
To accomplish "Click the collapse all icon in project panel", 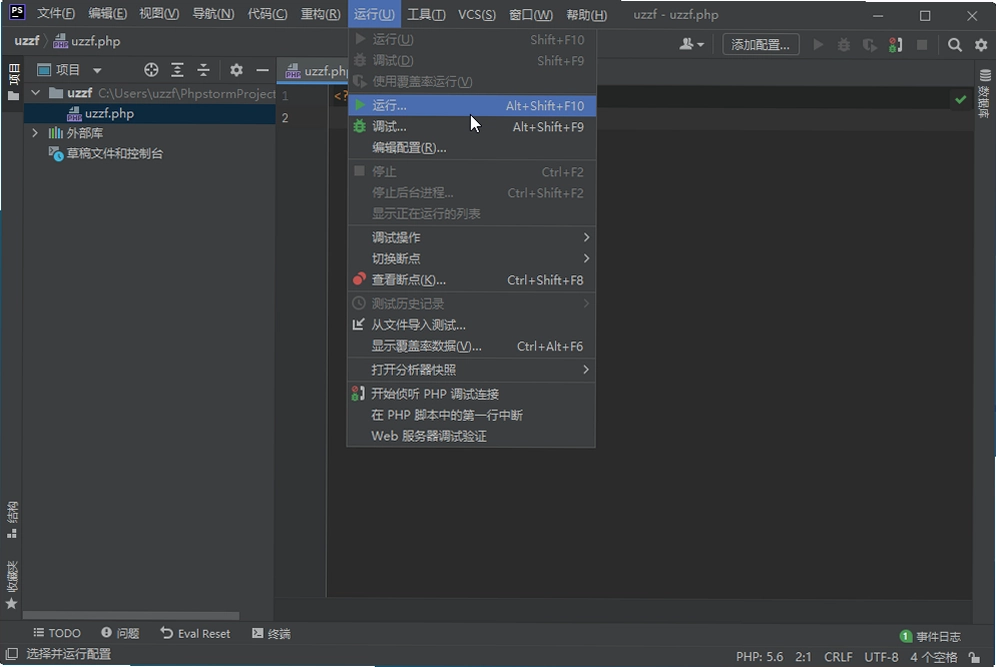I will click(x=203, y=70).
